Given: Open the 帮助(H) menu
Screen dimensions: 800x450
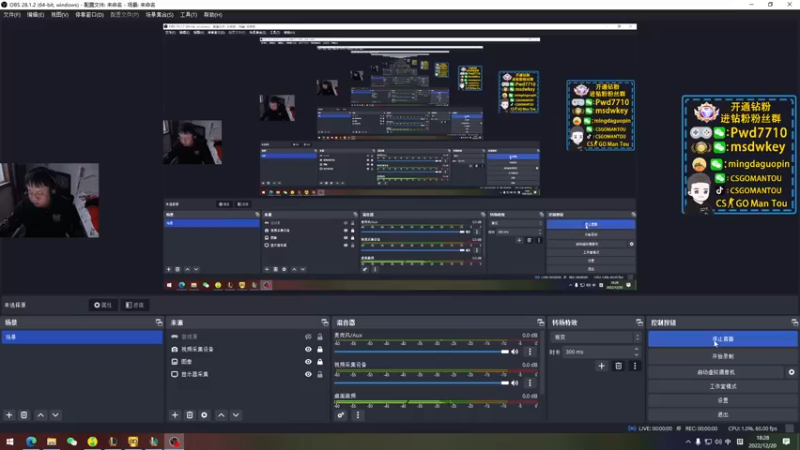Looking at the screenshot, I should coord(213,15).
